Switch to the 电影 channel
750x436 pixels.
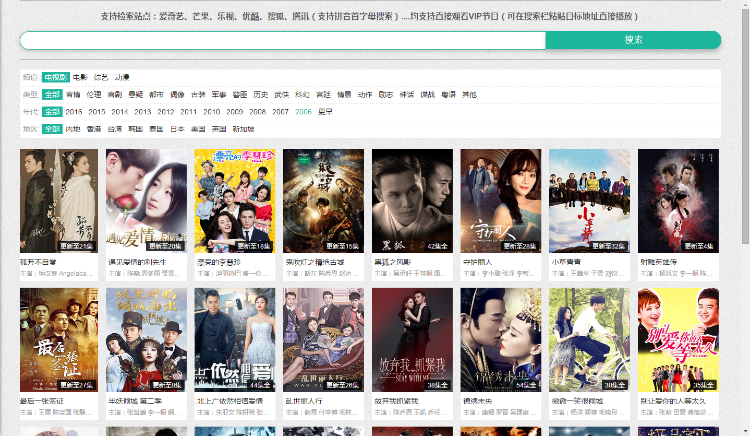coord(80,77)
